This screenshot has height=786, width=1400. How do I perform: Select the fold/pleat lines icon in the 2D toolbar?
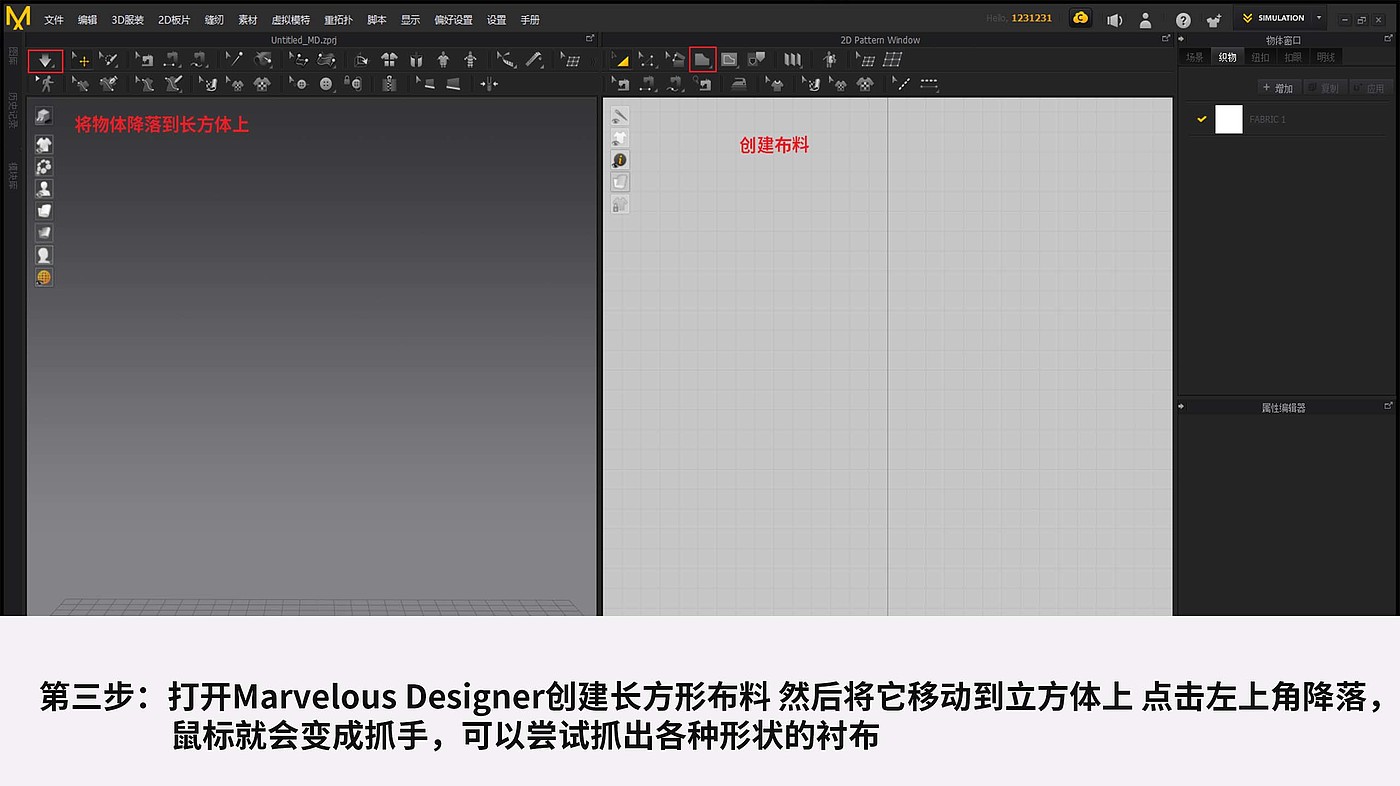click(x=793, y=60)
